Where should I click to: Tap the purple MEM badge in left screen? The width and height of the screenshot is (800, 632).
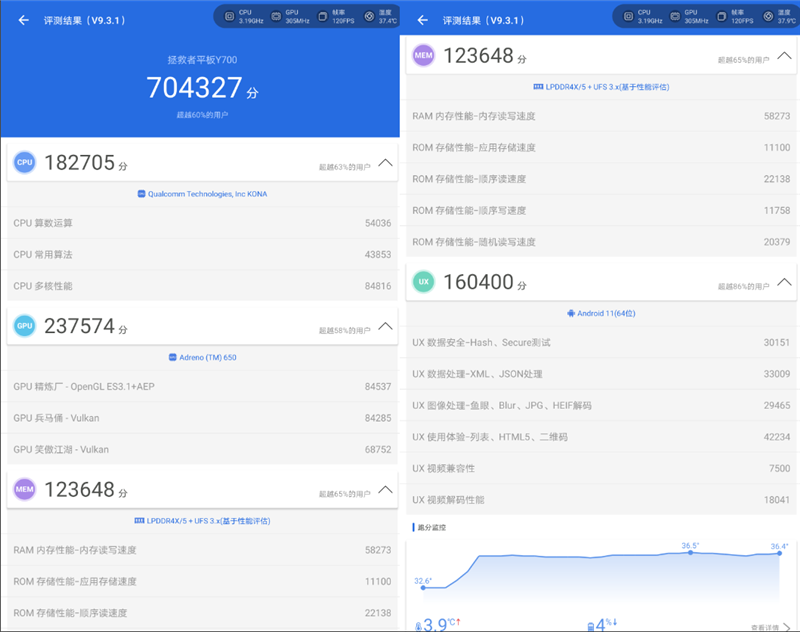[x=24, y=489]
